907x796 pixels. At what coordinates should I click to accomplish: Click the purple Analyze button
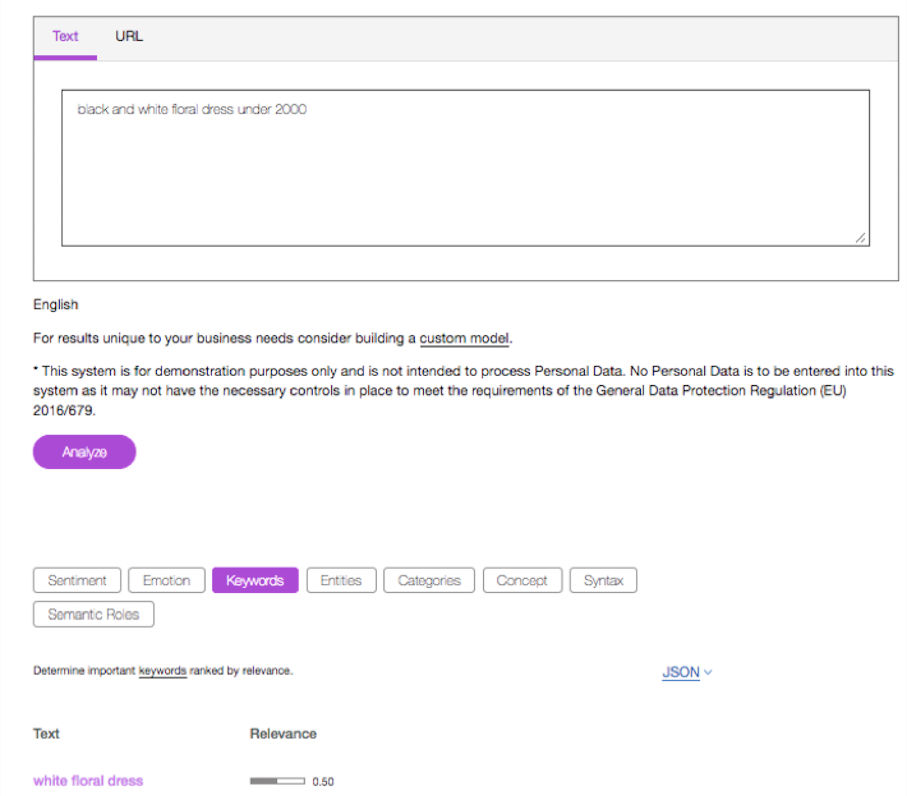[84, 452]
